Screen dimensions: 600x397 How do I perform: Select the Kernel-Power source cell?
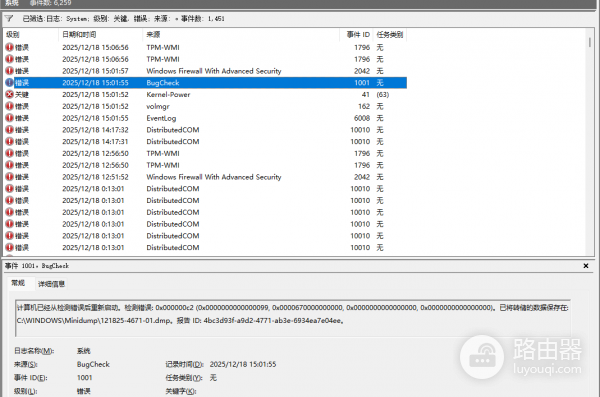pyautogui.click(x=168, y=95)
